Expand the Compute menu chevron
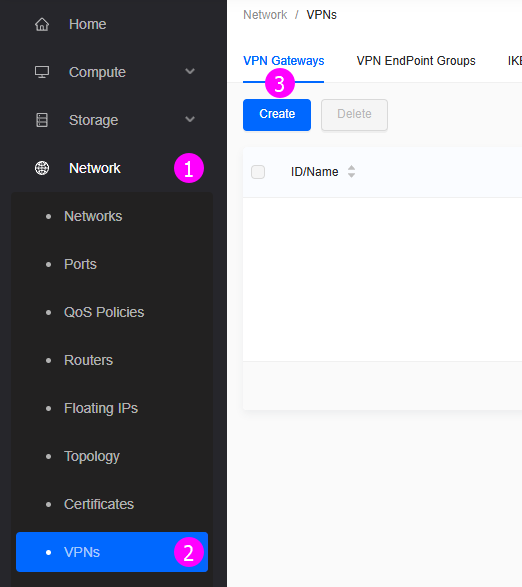Viewport: 522px width, 587px height. point(190,71)
